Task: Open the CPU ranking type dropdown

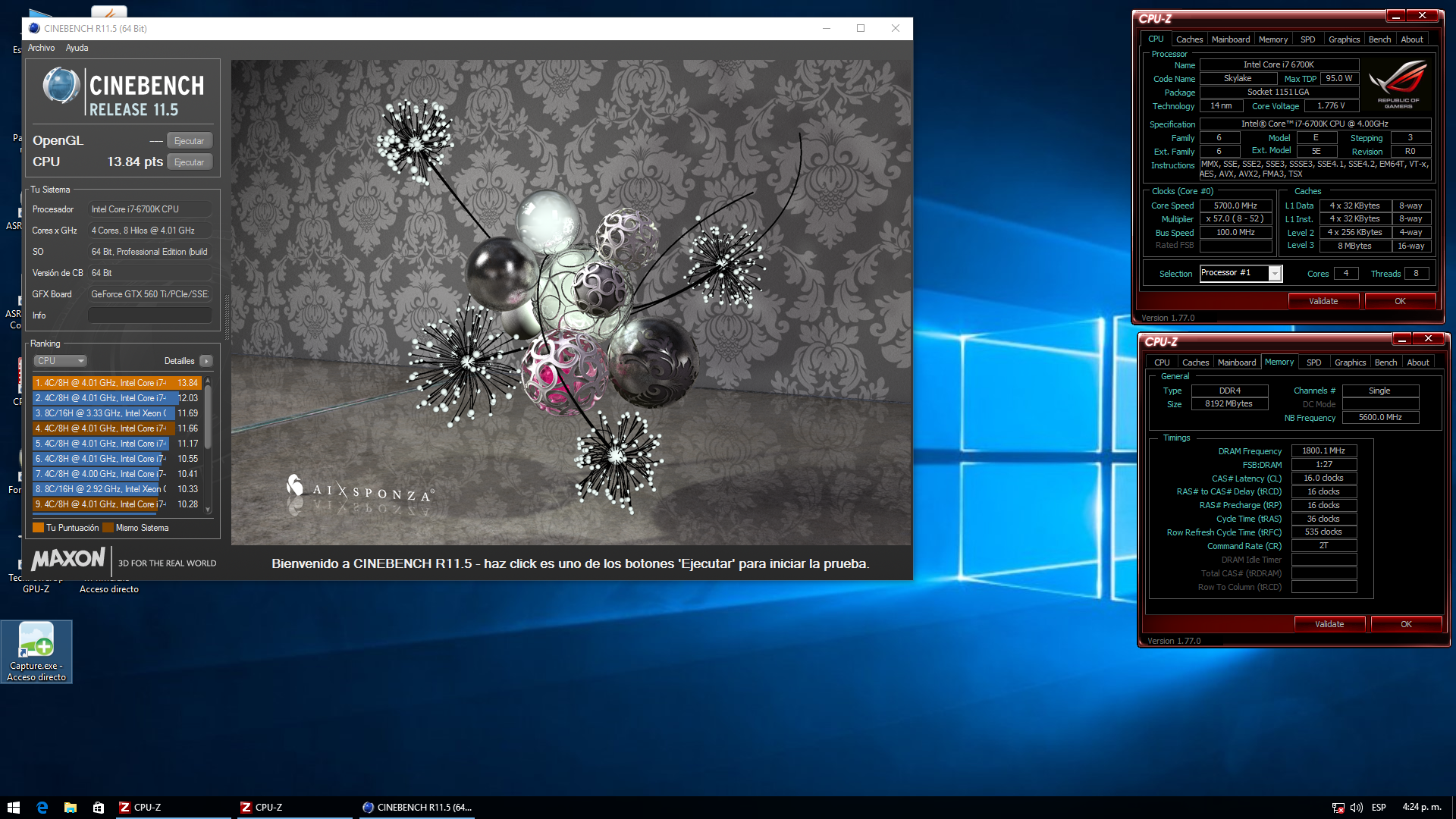Action: [x=60, y=361]
